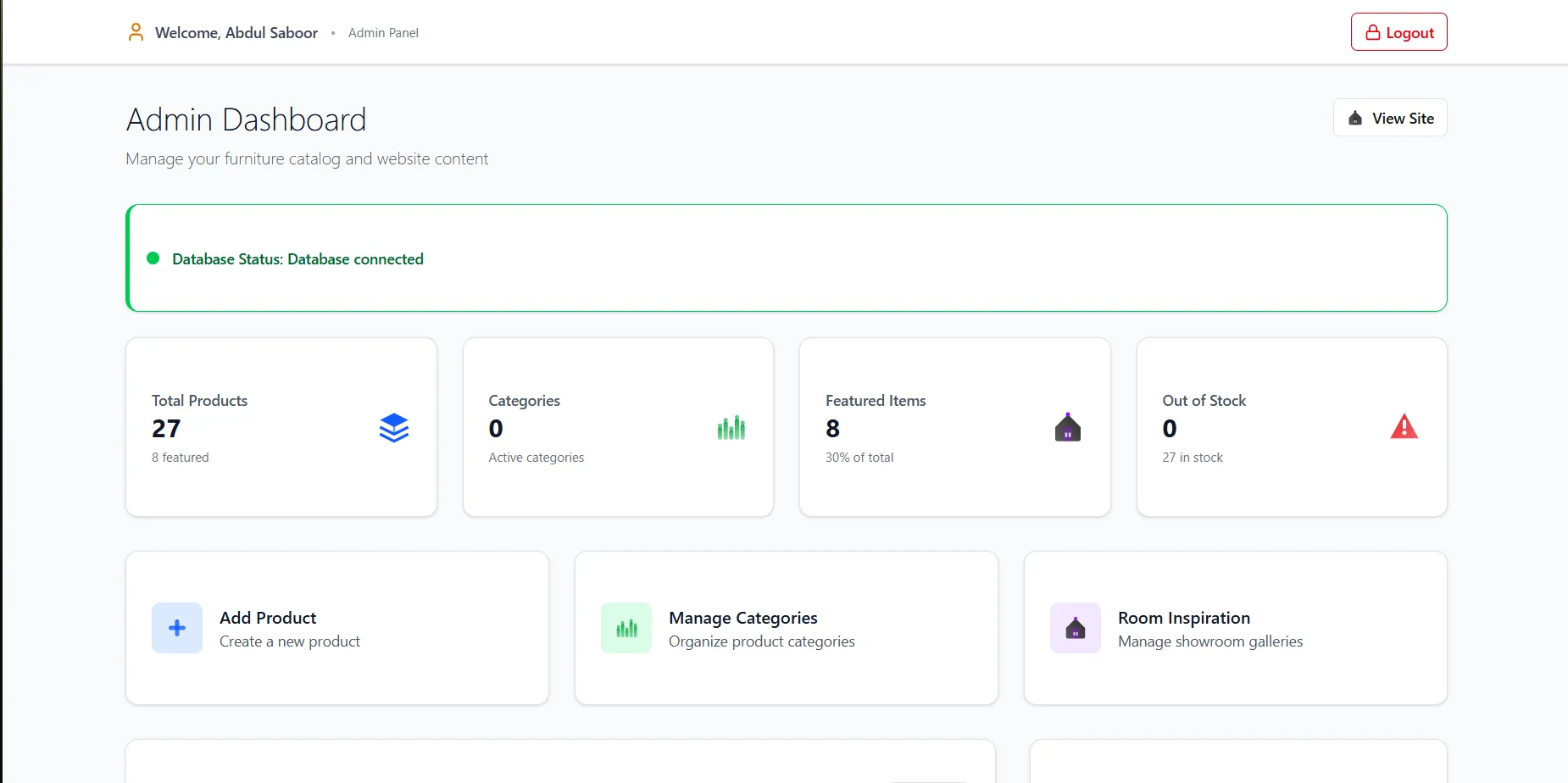Open Room Inspiration card
The height and width of the screenshot is (783, 1568).
[1236, 628]
